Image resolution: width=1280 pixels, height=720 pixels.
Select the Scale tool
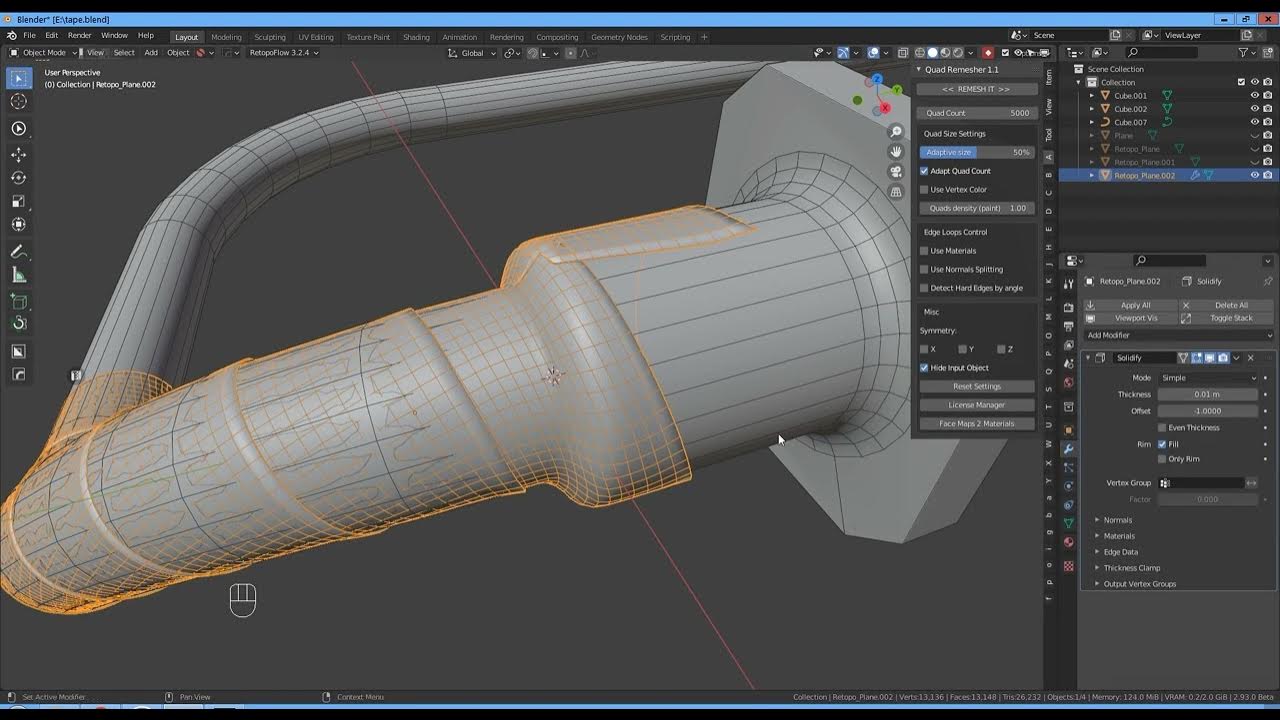(x=19, y=201)
